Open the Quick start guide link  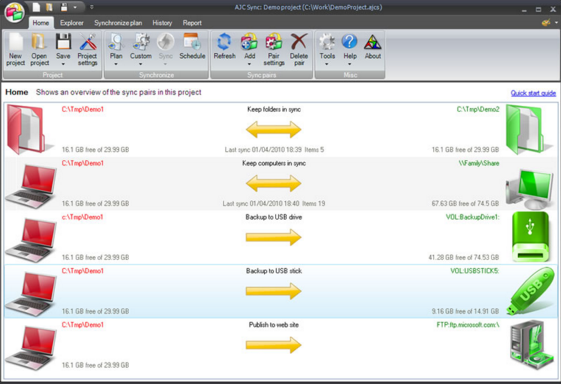[x=533, y=93]
